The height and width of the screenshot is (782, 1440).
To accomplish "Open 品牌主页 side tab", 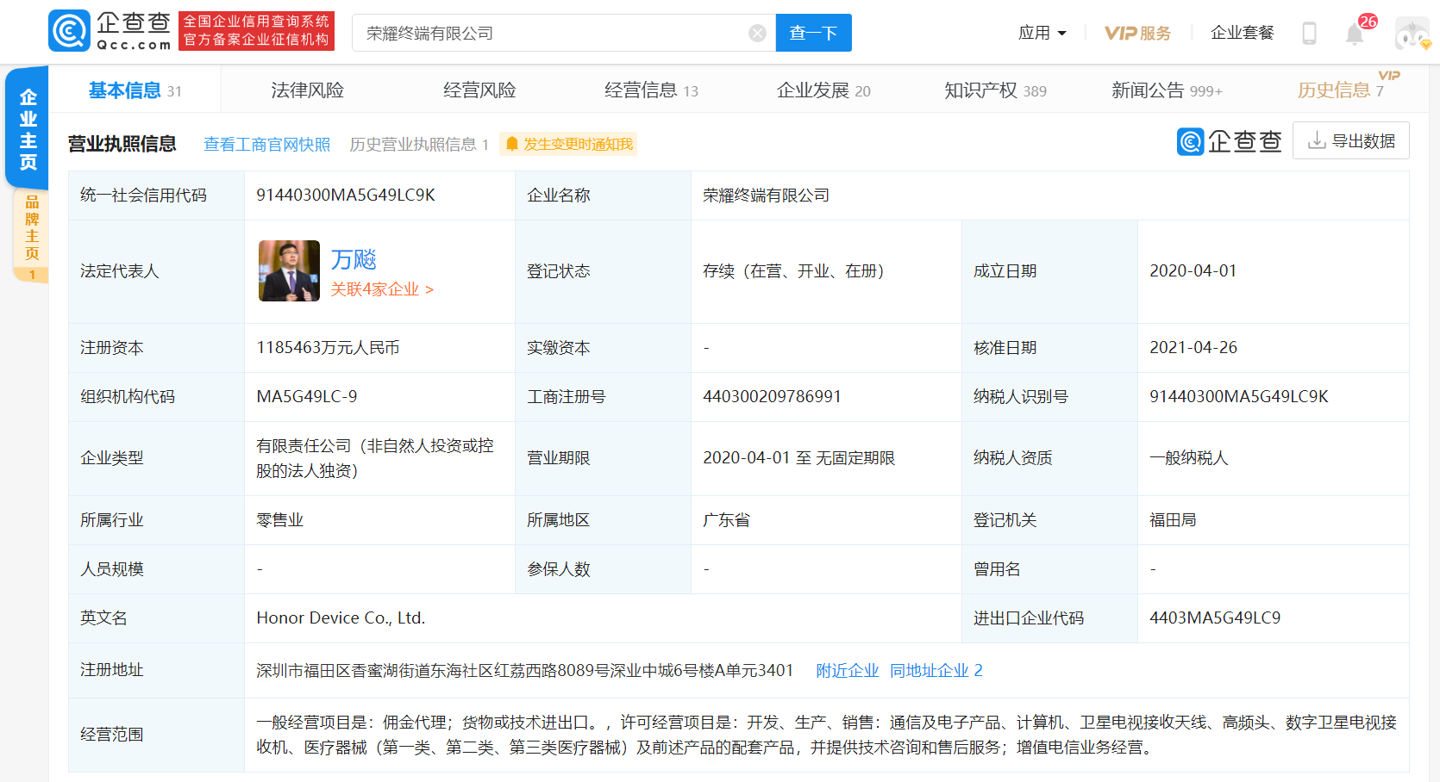I will pyautogui.click(x=31, y=236).
